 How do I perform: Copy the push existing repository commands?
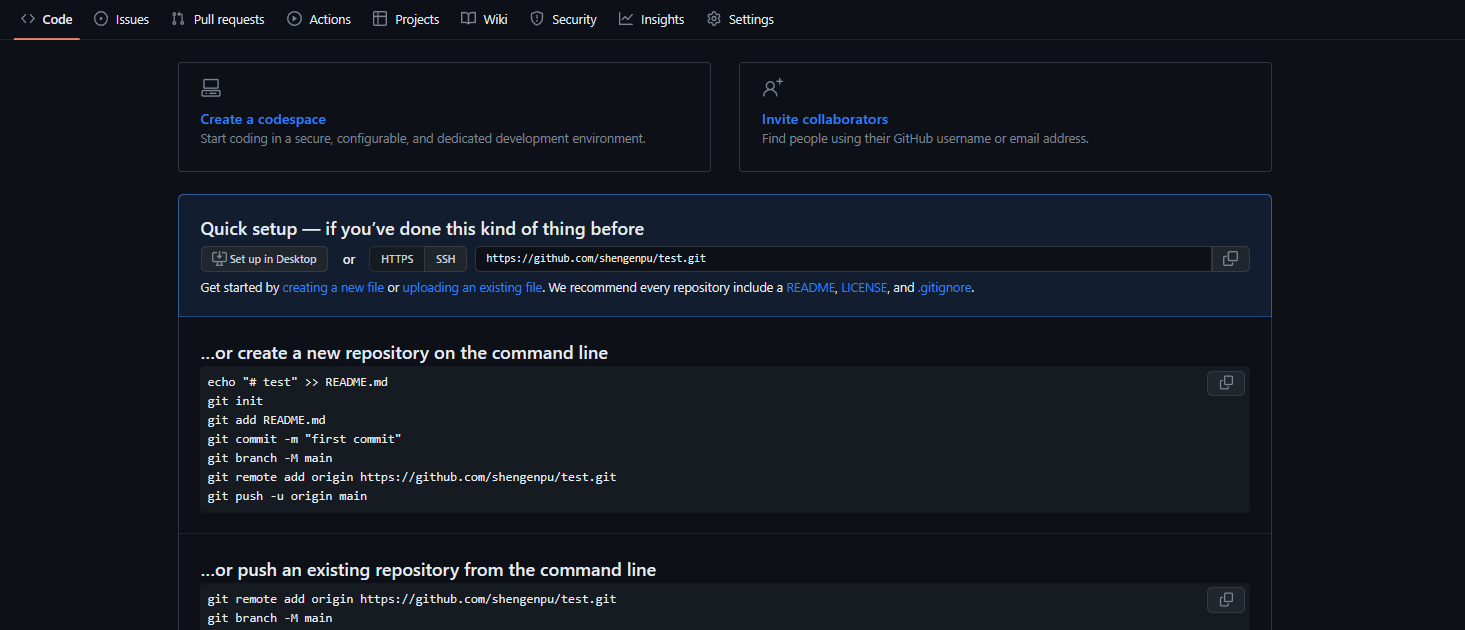tap(1226, 600)
